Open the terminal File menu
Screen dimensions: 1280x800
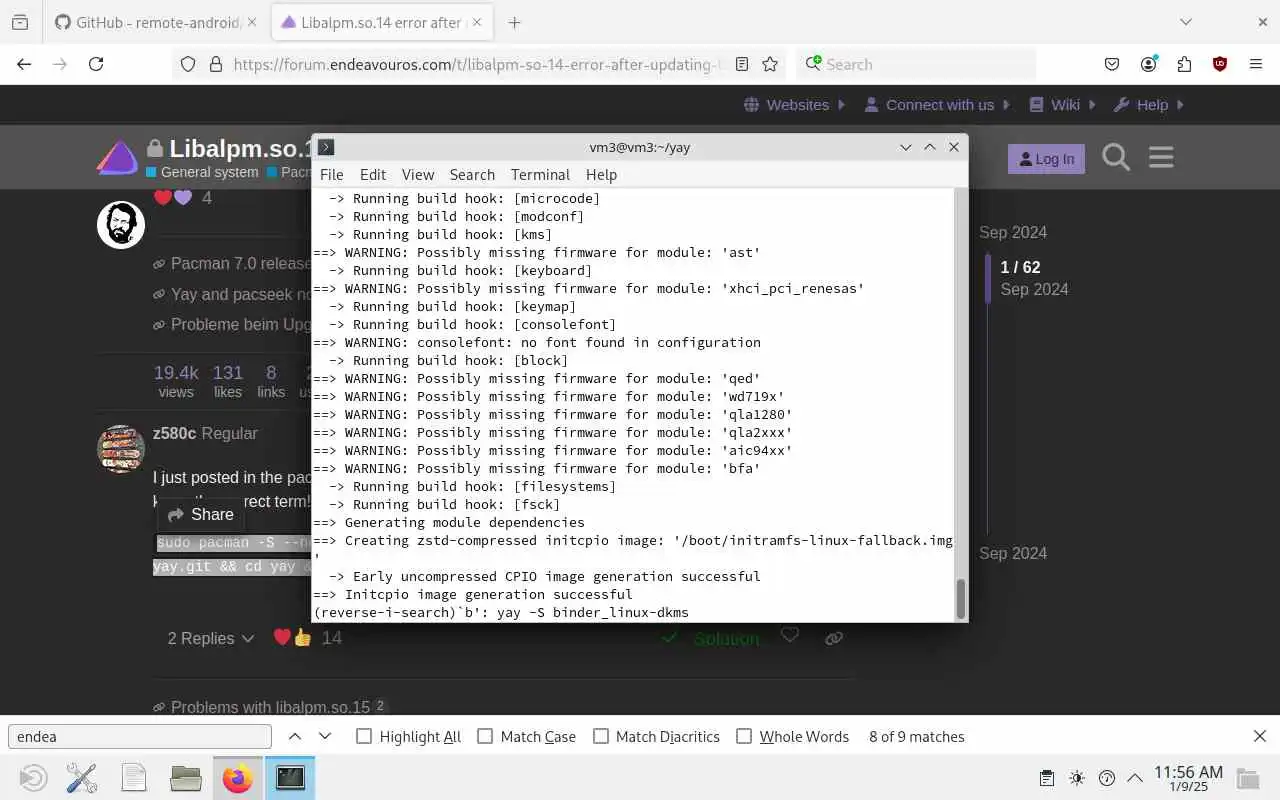[x=332, y=174]
